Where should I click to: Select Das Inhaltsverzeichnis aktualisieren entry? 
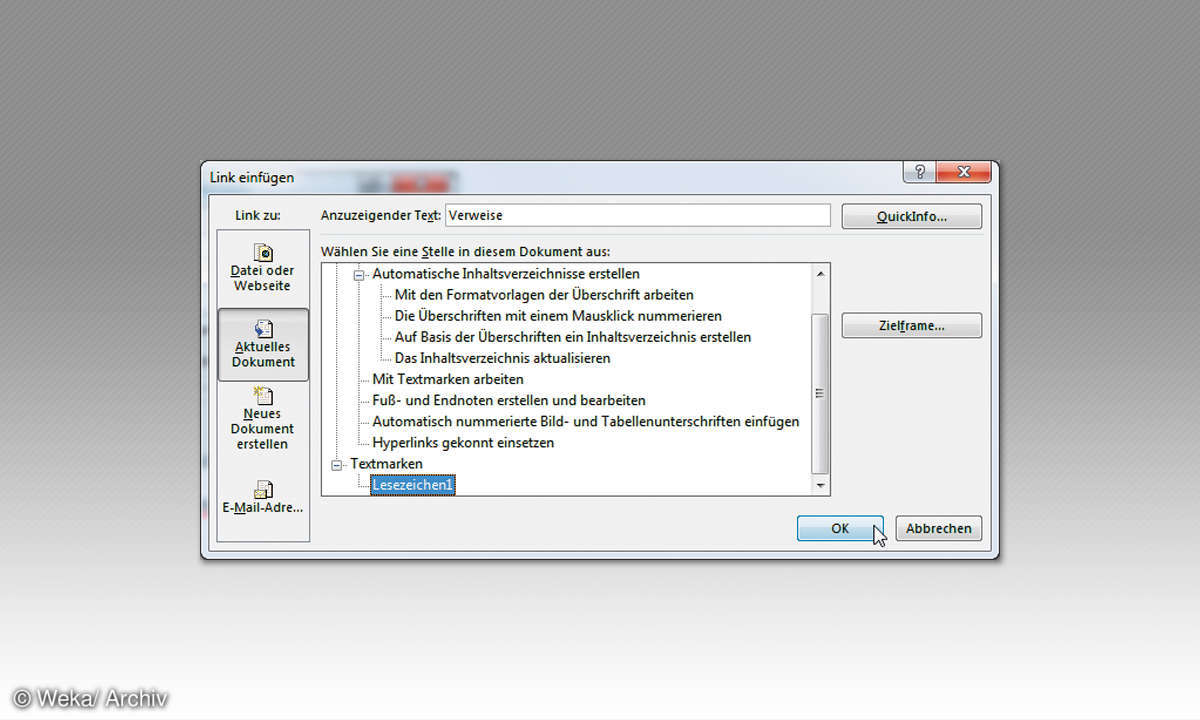[x=502, y=358]
